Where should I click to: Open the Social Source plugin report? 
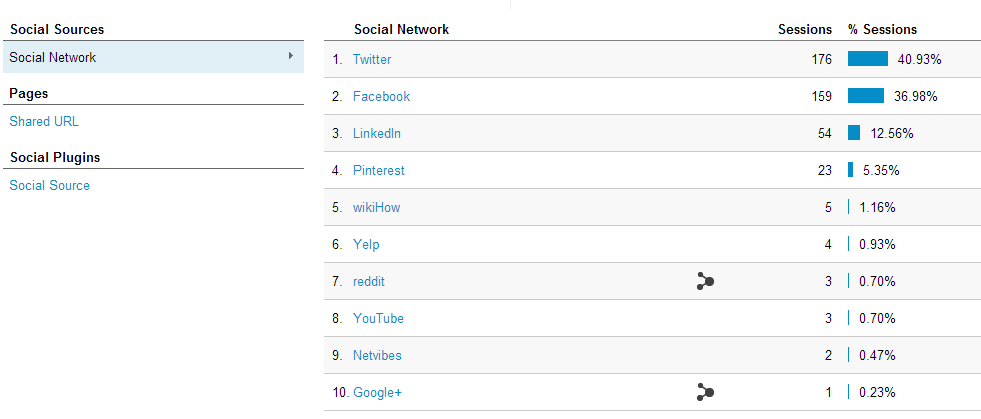point(49,185)
